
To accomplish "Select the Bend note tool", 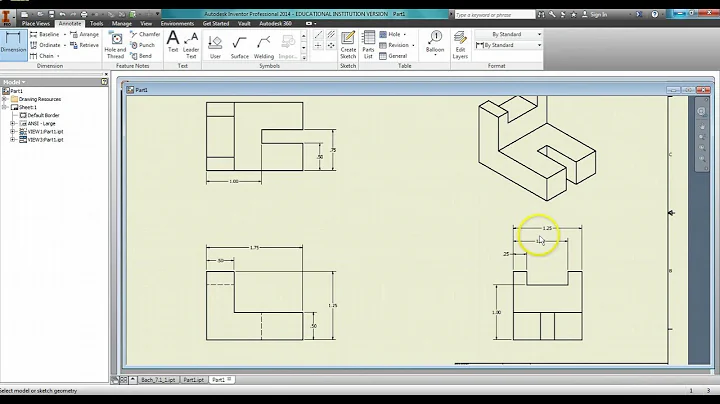I will point(141,56).
